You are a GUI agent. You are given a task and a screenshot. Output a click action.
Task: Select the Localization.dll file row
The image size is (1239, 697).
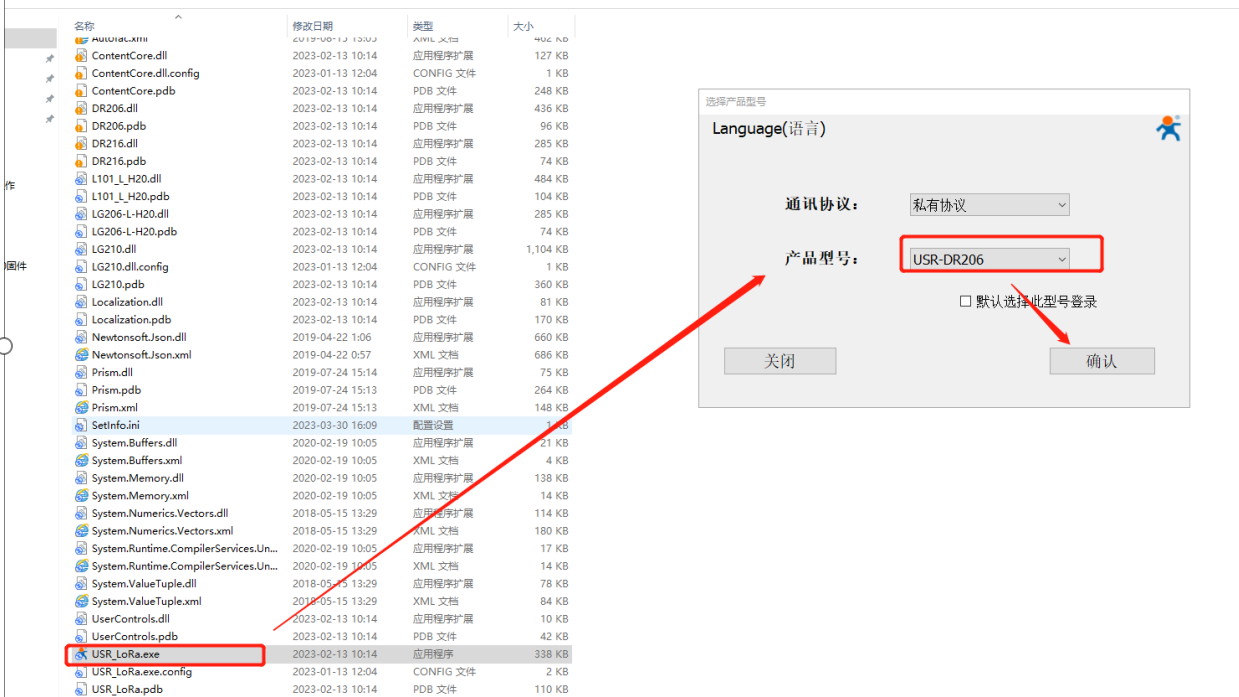pyautogui.click(x=127, y=302)
